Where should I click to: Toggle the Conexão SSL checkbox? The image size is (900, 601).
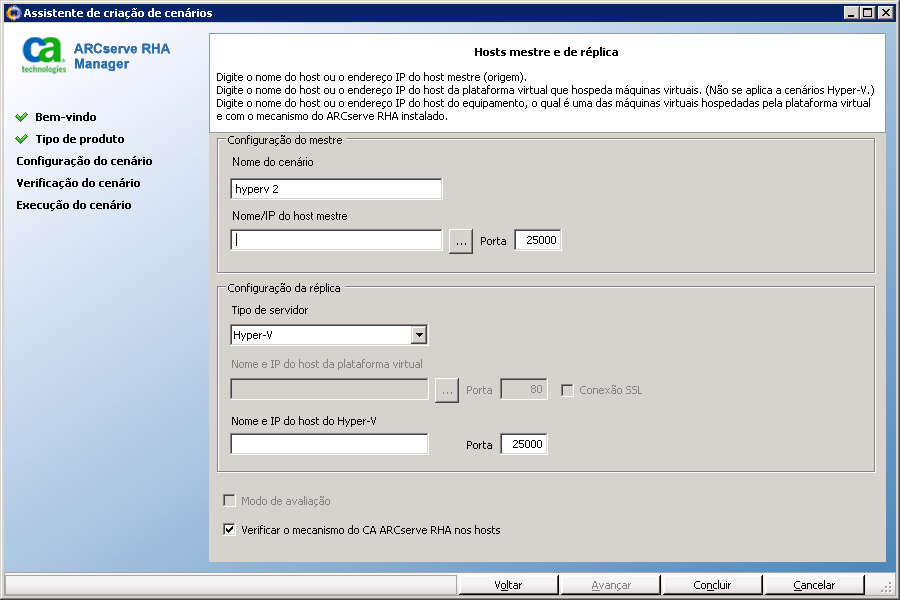pyautogui.click(x=567, y=390)
